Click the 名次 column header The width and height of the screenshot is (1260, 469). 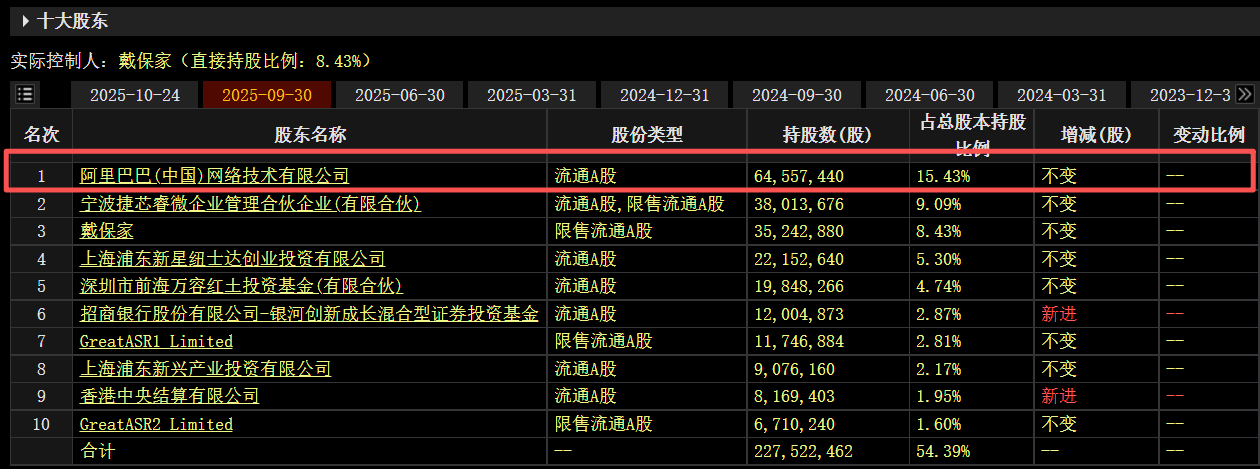coord(41,135)
